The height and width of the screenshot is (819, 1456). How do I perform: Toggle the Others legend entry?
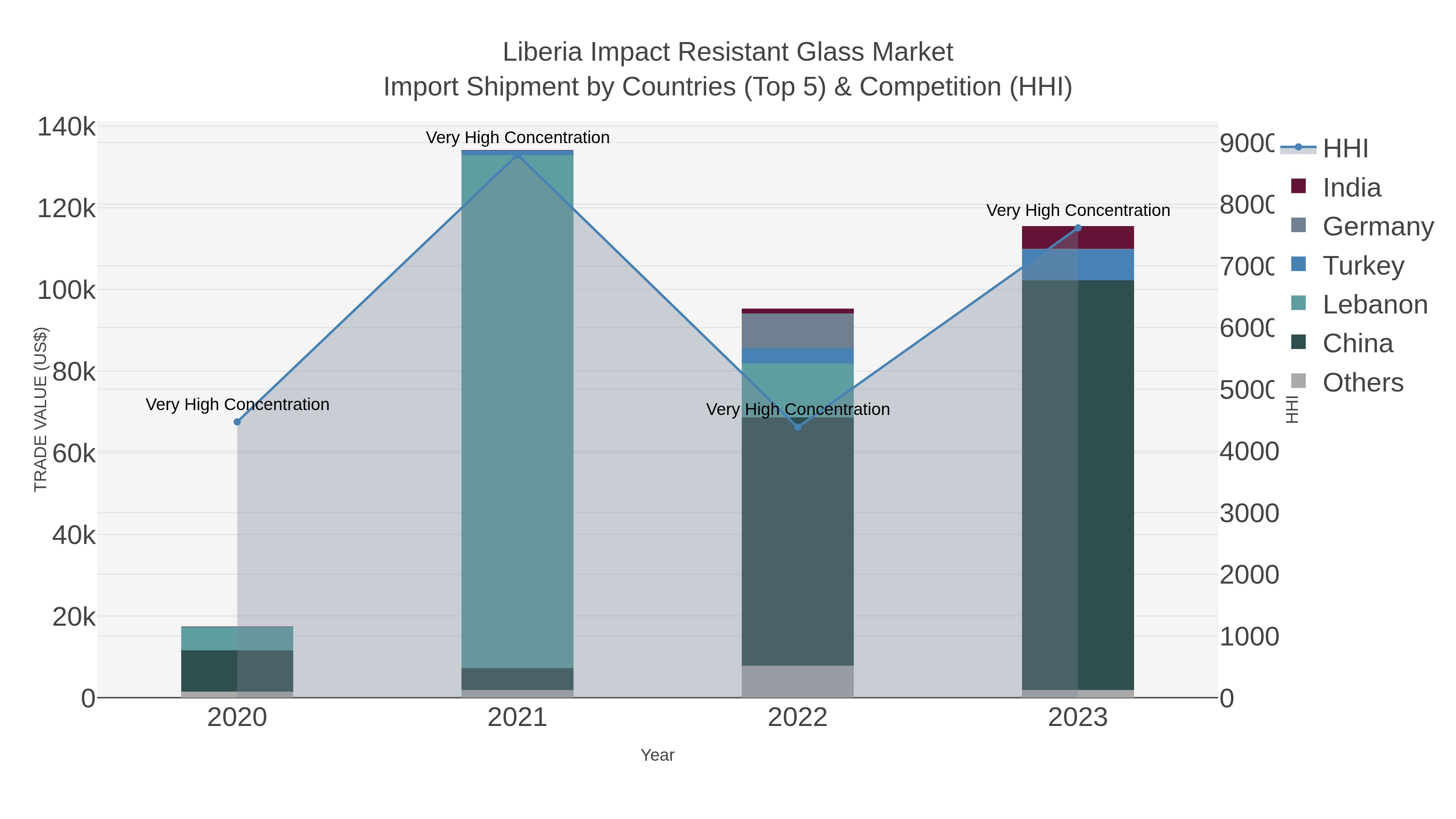coord(1347,382)
